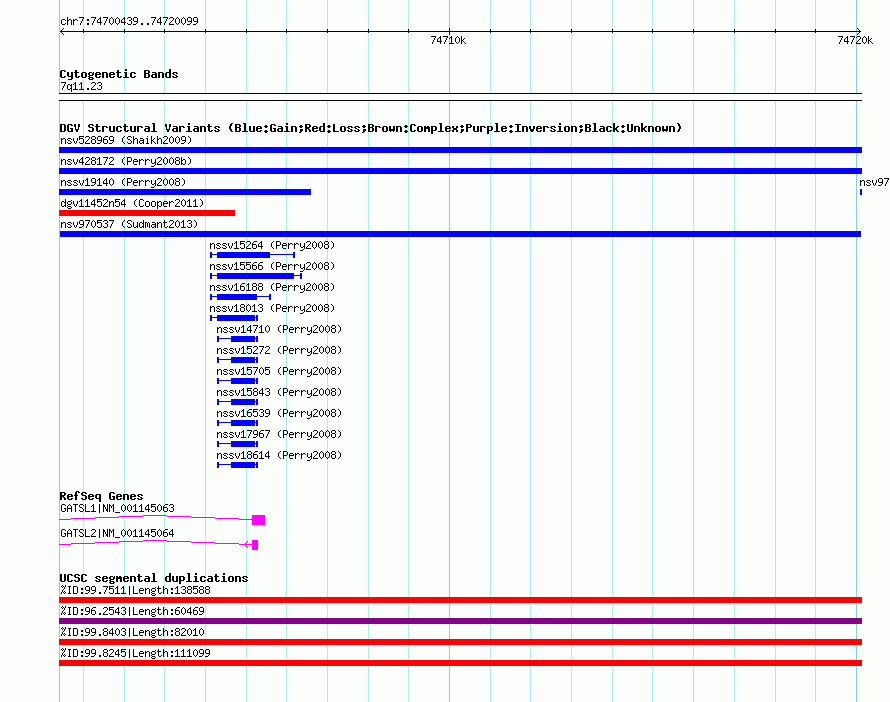Screen dimensions: 890x702
Task: Open nssv15272 (Perry2008) label
Action: coord(279,350)
